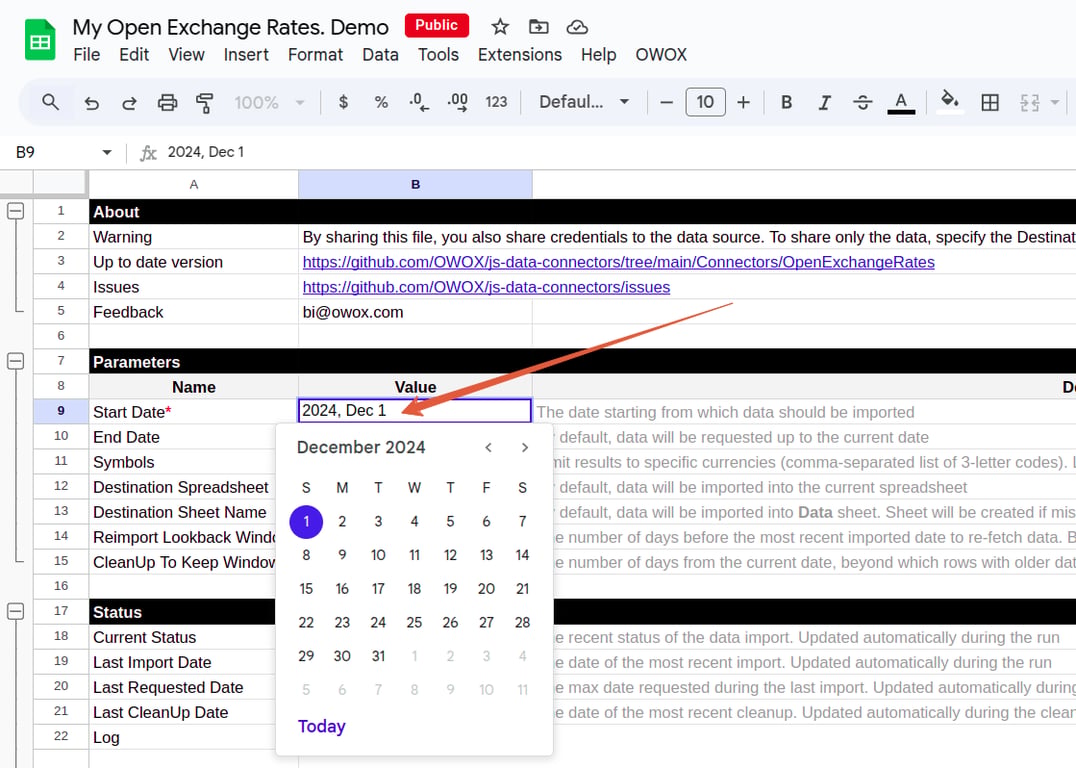The width and height of the screenshot is (1076, 768).
Task: Open the Edit menu
Action: pos(134,55)
